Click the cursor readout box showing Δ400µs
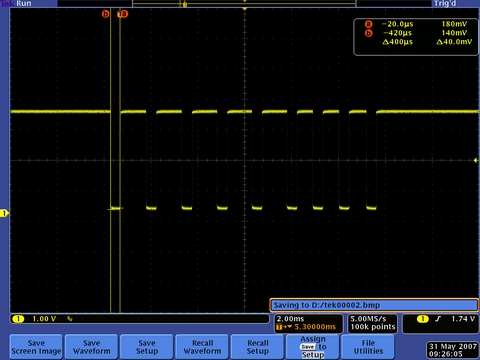The image size is (480, 360). pyautogui.click(x=416, y=37)
